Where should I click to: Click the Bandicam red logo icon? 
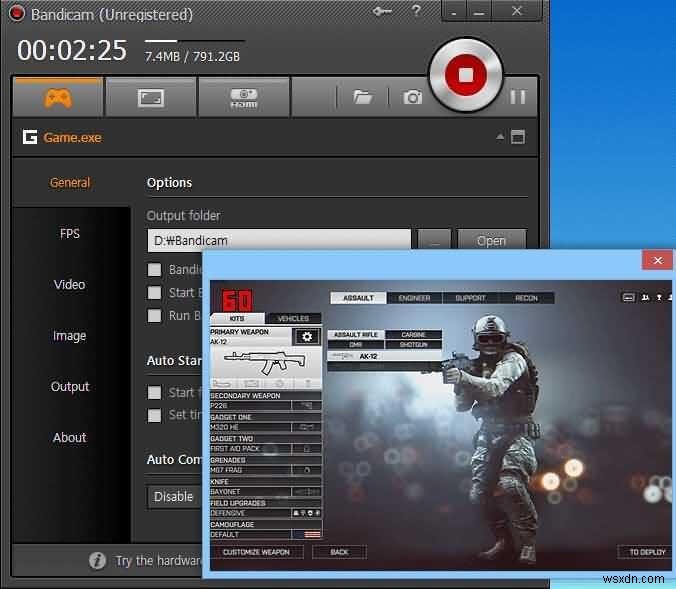coord(17,13)
